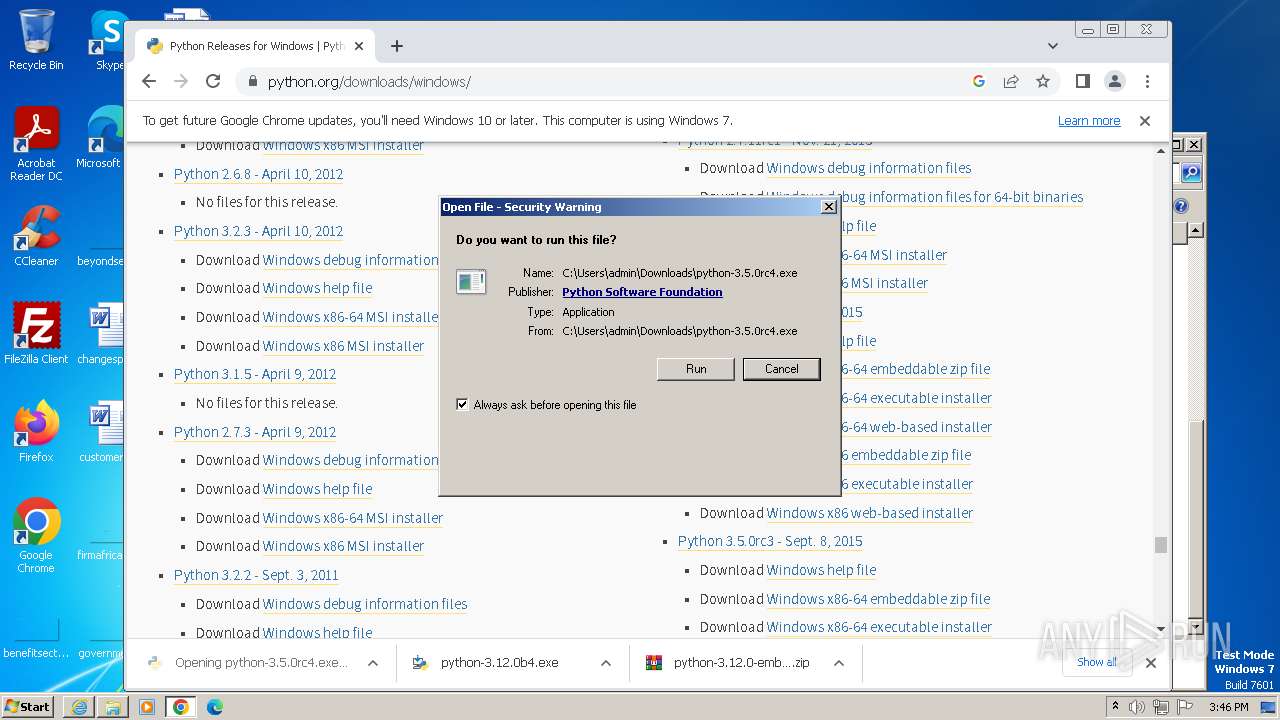Open Acrobat Reader DC desktop icon
The image size is (1280, 720).
(x=36, y=144)
